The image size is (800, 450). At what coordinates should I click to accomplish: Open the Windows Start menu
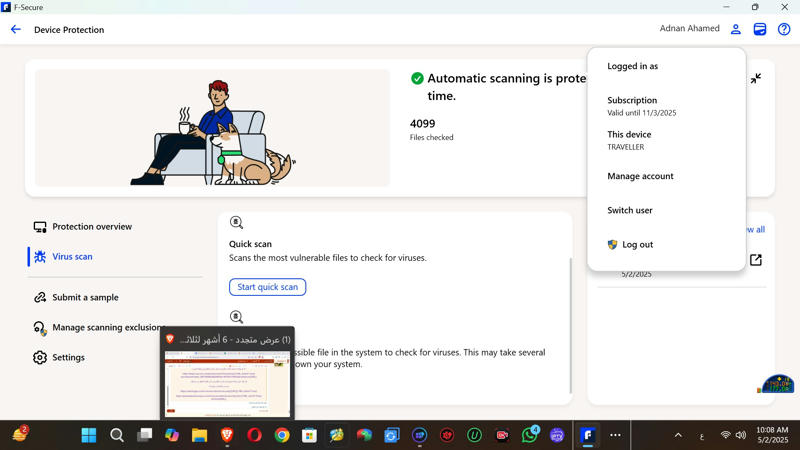click(x=89, y=435)
